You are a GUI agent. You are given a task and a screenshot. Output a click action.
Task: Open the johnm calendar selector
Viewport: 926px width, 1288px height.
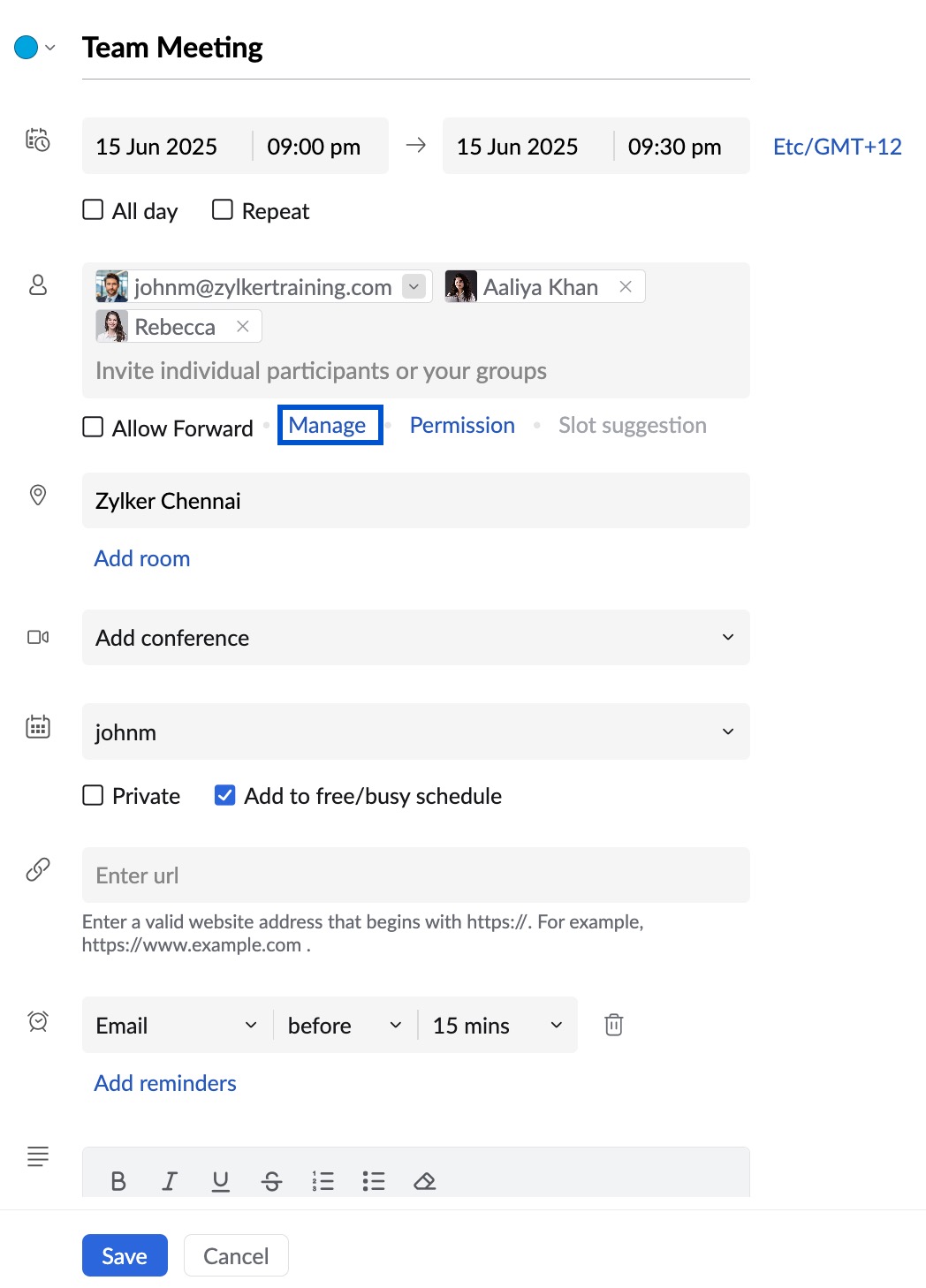(727, 731)
